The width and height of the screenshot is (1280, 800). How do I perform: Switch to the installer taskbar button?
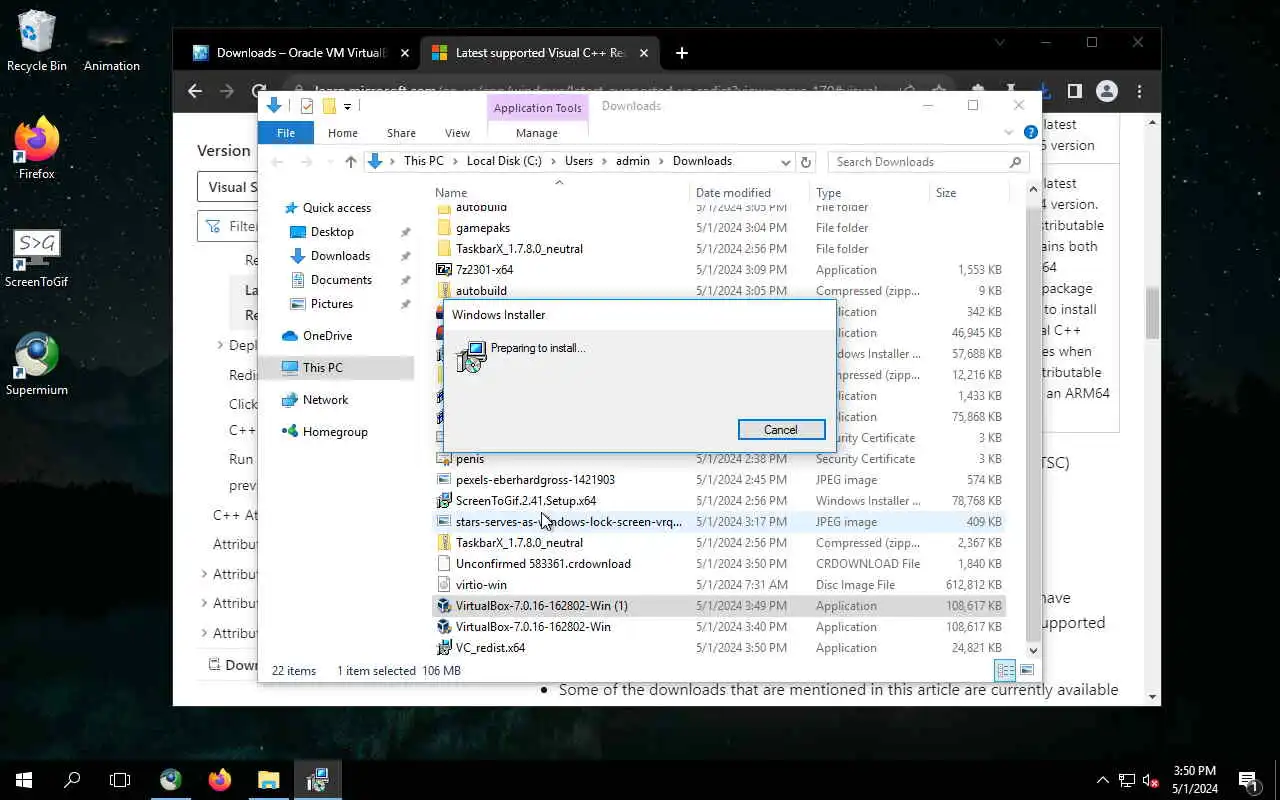coord(318,779)
